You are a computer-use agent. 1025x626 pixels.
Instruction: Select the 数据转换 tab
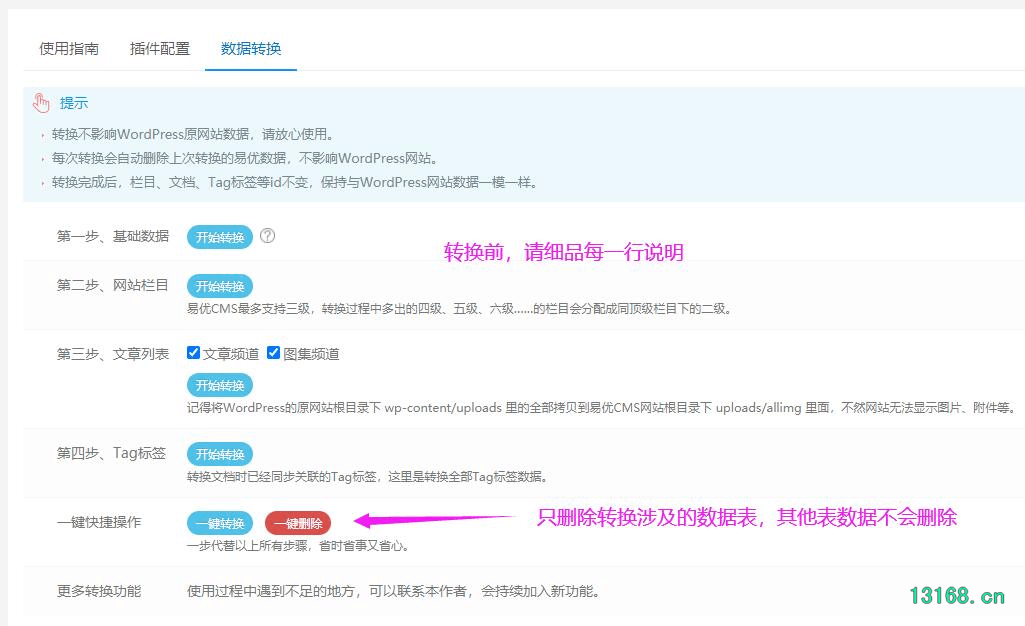point(251,48)
